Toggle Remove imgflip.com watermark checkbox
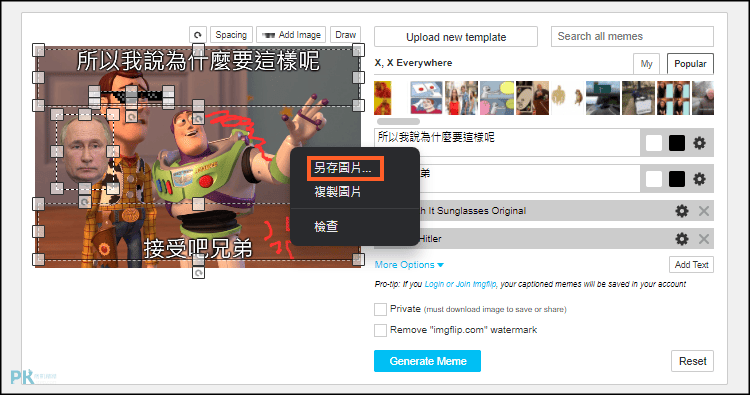750x395 pixels. (x=380, y=330)
